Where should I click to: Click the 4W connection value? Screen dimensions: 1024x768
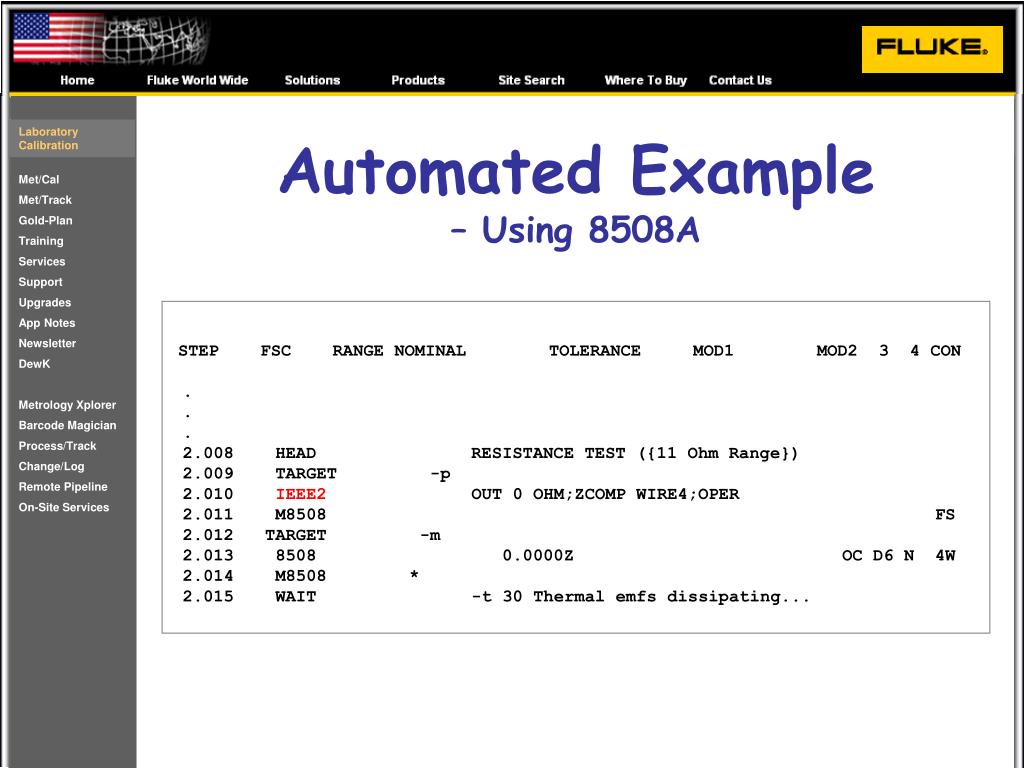click(945, 556)
